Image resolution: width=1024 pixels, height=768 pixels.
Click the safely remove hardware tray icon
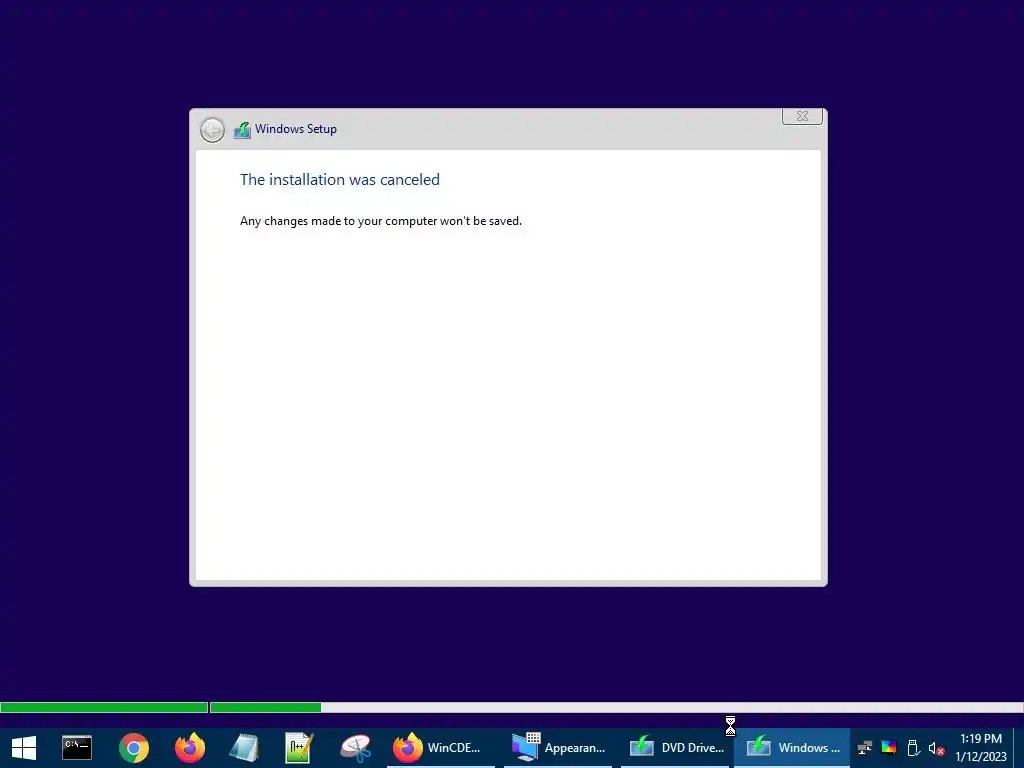(x=914, y=748)
